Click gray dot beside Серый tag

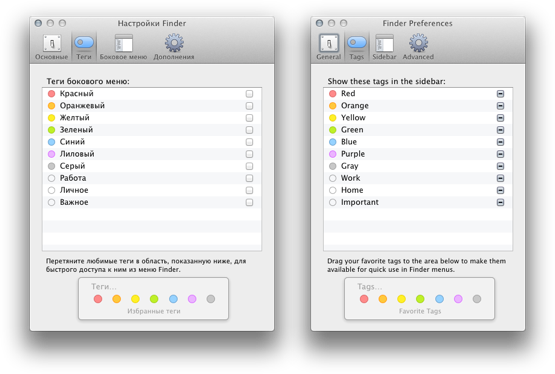click(51, 166)
